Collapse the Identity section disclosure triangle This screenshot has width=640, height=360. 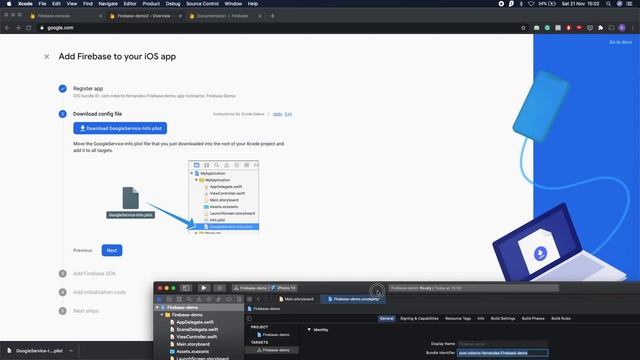(309, 329)
